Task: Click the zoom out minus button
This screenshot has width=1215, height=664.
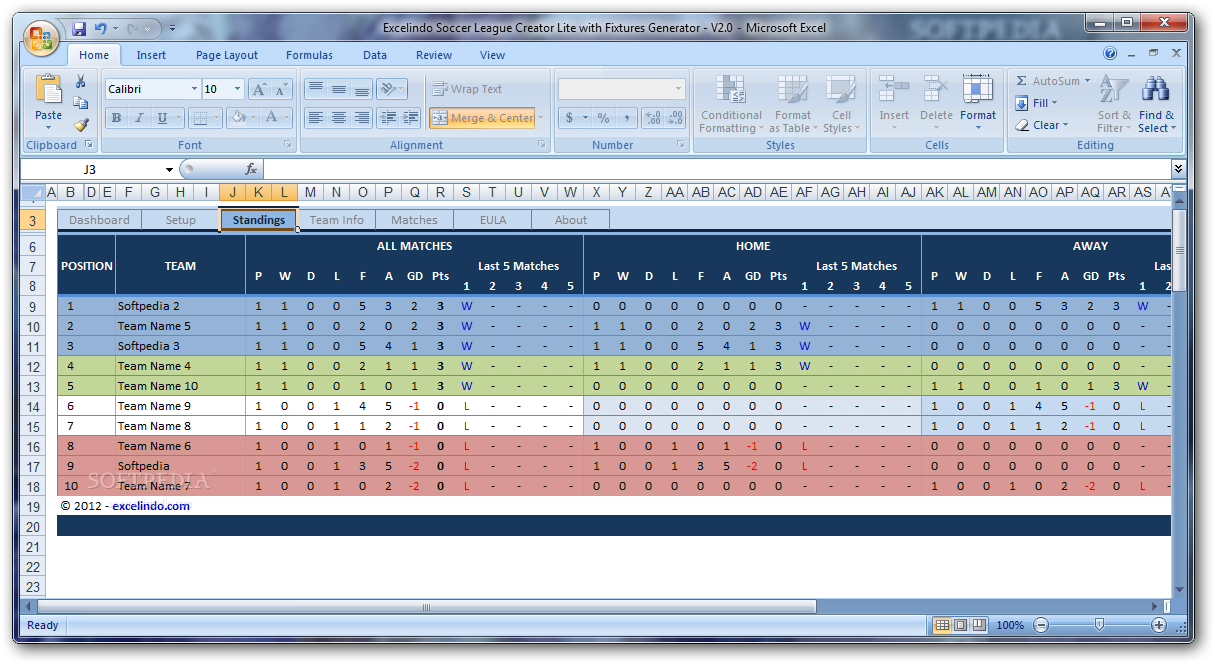Action: pyautogui.click(x=1041, y=625)
